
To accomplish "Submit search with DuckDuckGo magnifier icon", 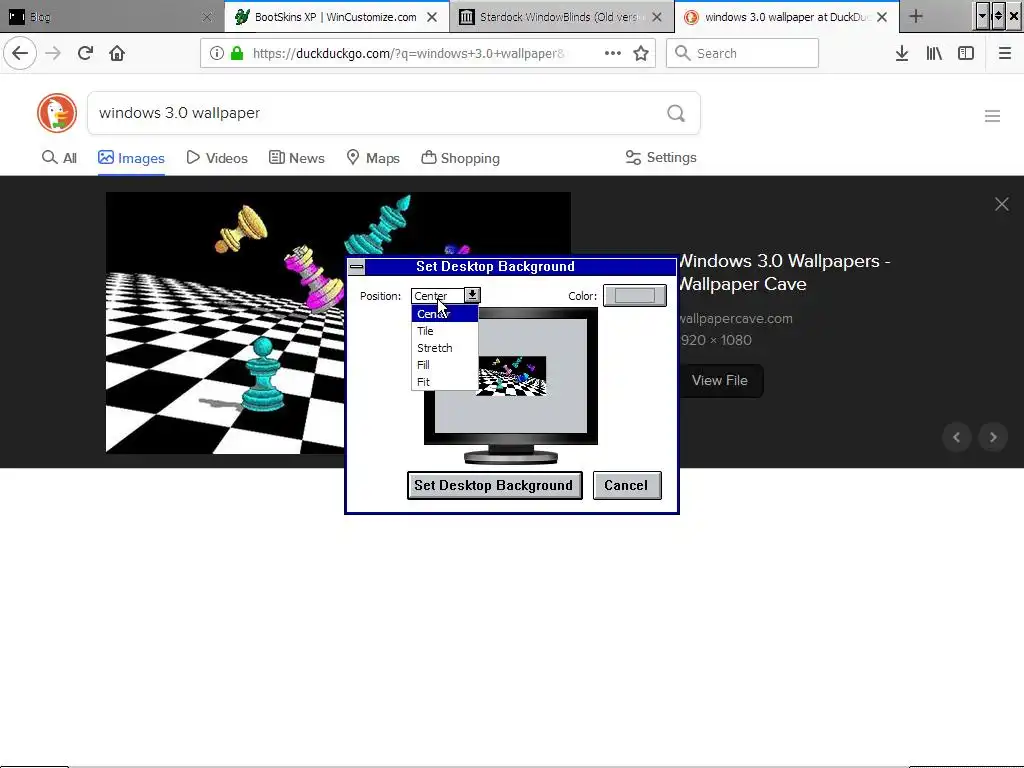I will [676, 114].
